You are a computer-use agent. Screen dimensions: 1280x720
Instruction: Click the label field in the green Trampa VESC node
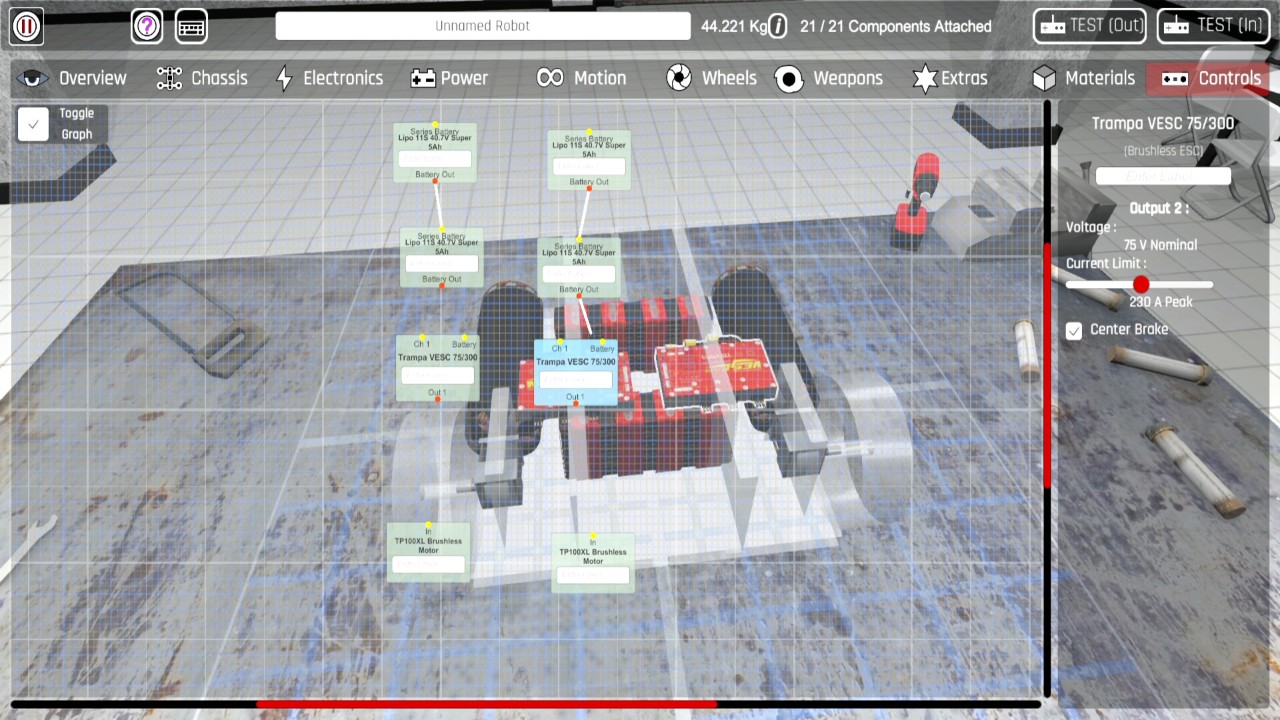pyautogui.click(x=437, y=376)
